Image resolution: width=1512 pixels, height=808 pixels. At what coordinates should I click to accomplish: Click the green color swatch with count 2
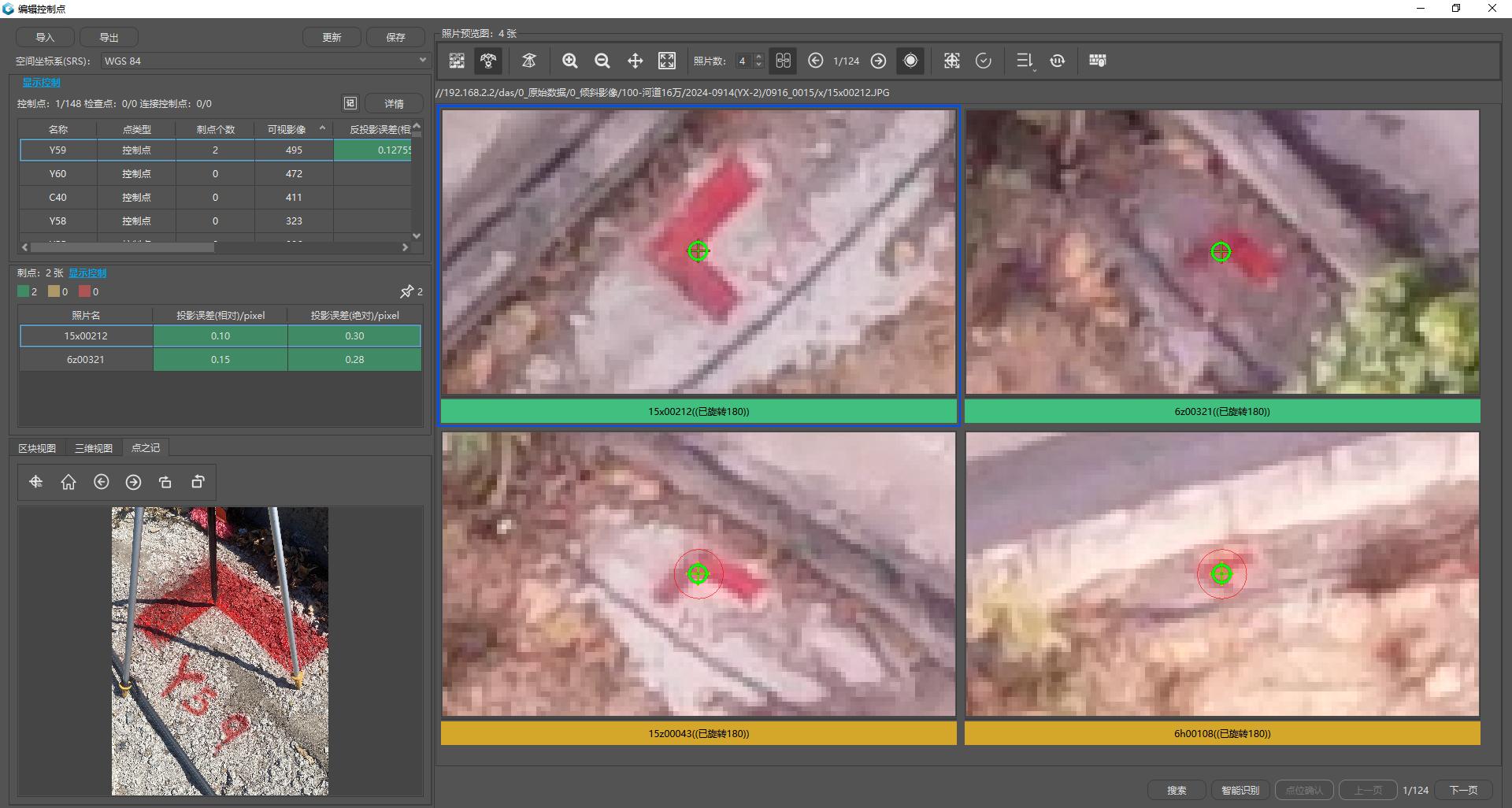point(23,291)
